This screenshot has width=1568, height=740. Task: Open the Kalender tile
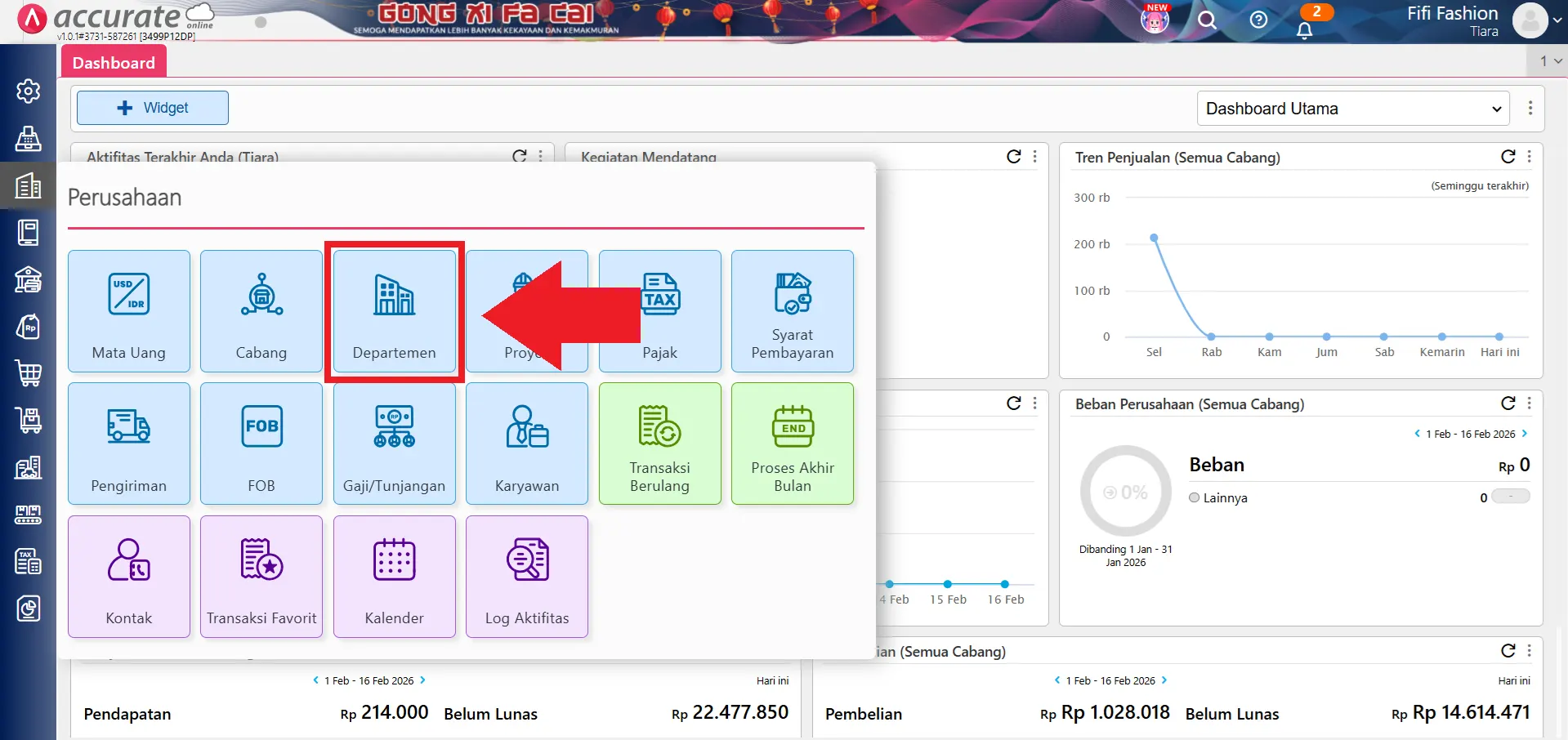(394, 577)
